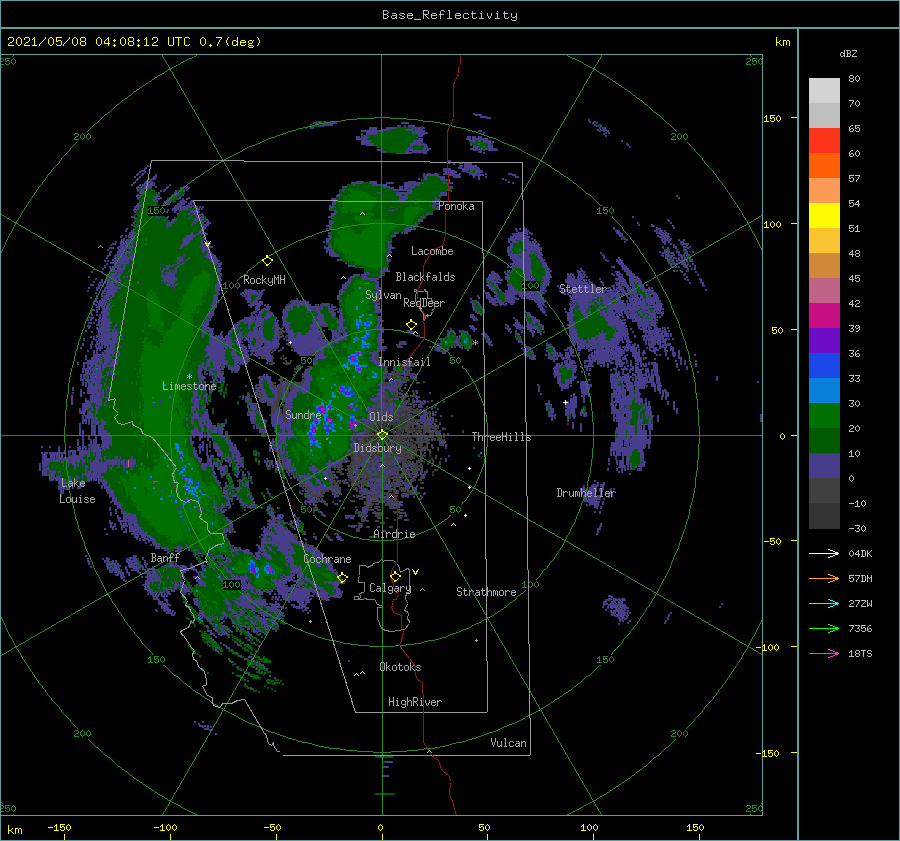Select the purple-gray 0 dBZ color swatch
The width and height of the screenshot is (900, 841).
click(824, 465)
